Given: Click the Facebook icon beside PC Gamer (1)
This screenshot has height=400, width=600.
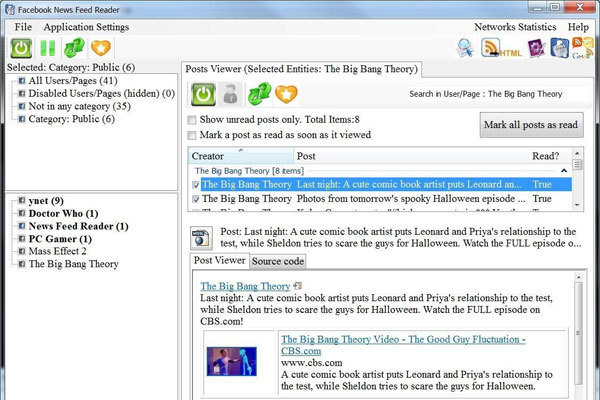Looking at the screenshot, I should pos(22,239).
